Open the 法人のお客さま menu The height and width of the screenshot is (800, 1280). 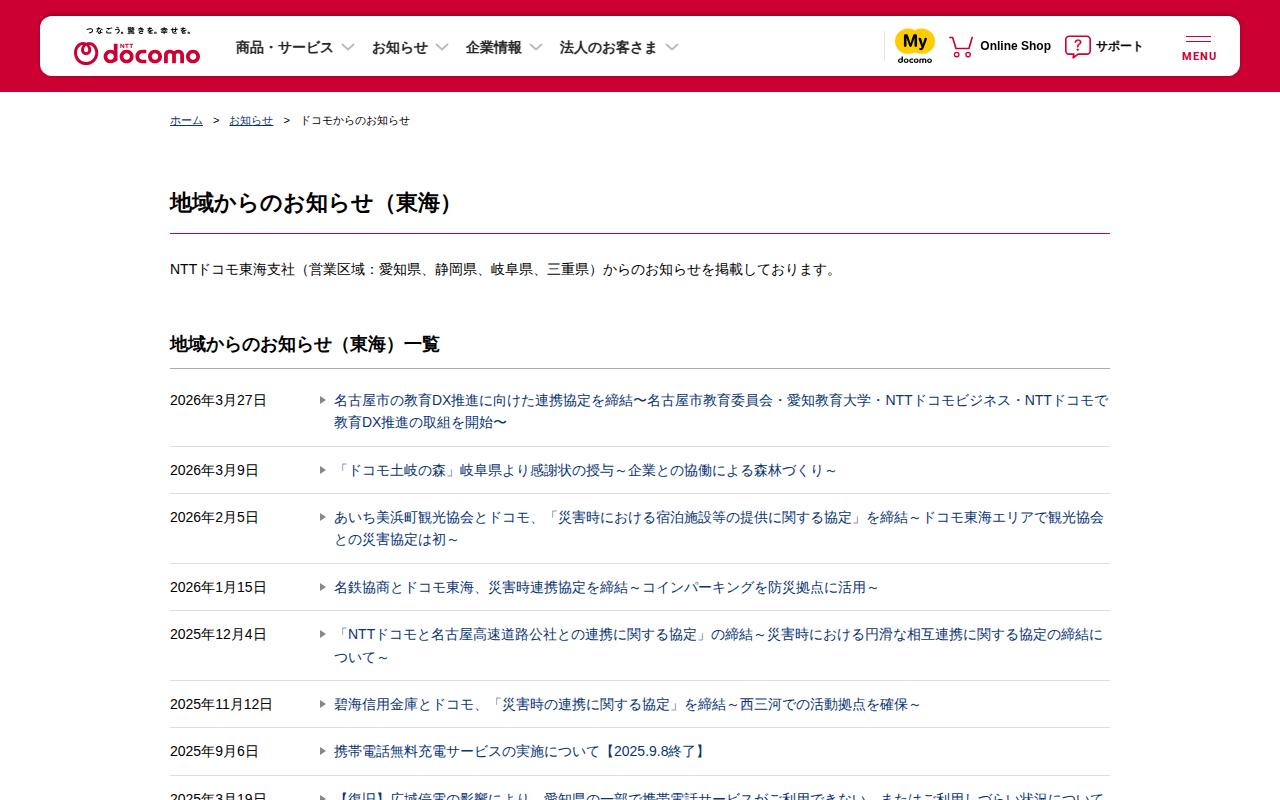pos(609,47)
